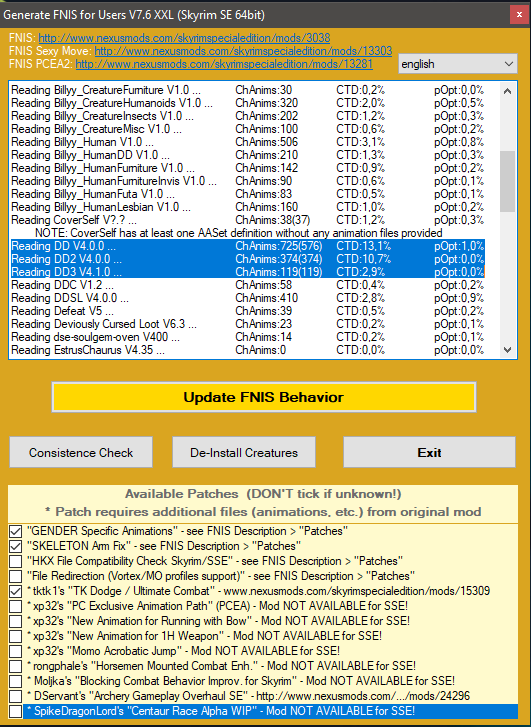Select 'Reading DDC V1.2' line

click(248, 285)
